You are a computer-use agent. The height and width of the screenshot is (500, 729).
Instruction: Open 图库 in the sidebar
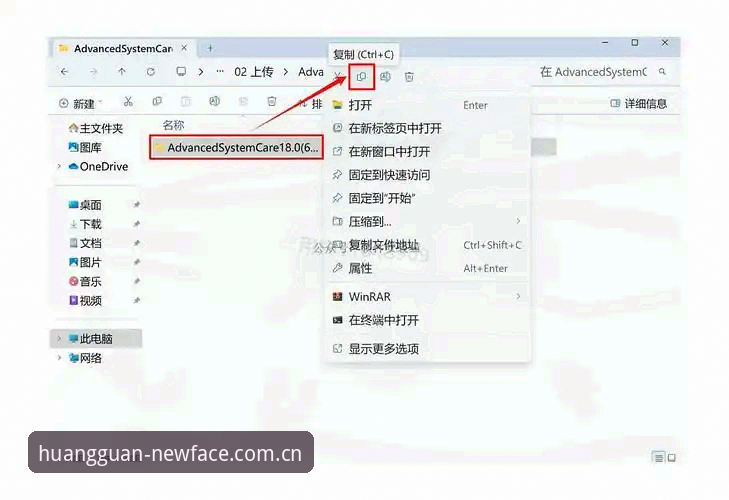[85, 147]
